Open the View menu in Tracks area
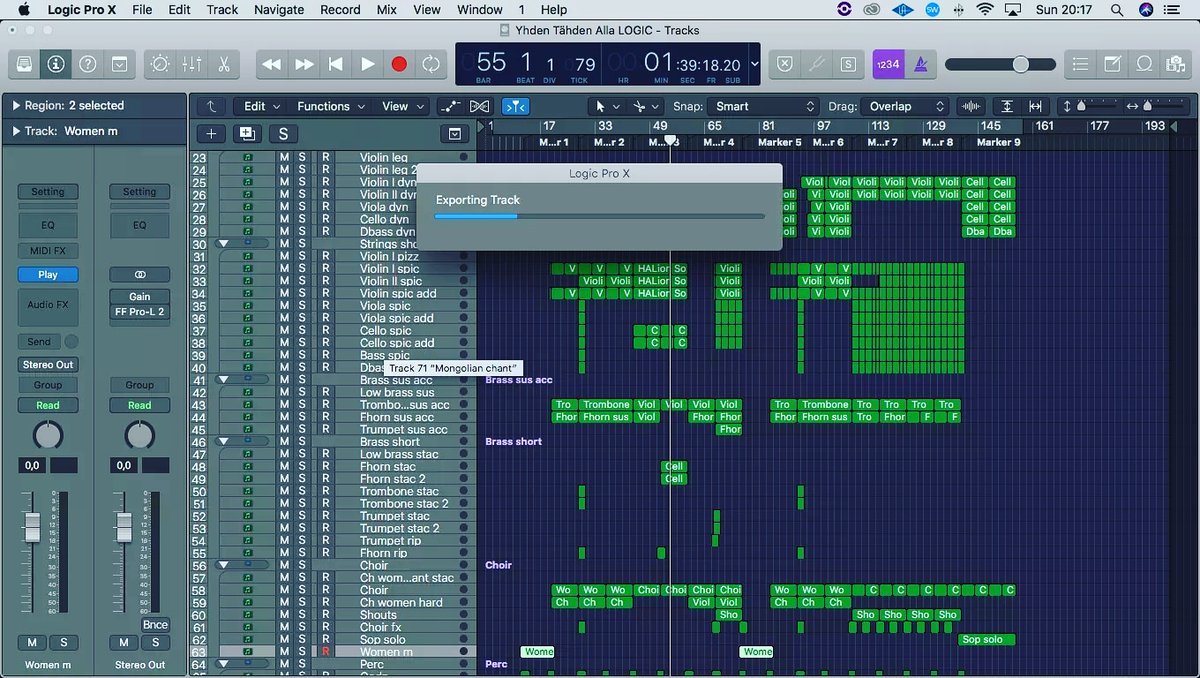The height and width of the screenshot is (678, 1200). click(x=402, y=106)
